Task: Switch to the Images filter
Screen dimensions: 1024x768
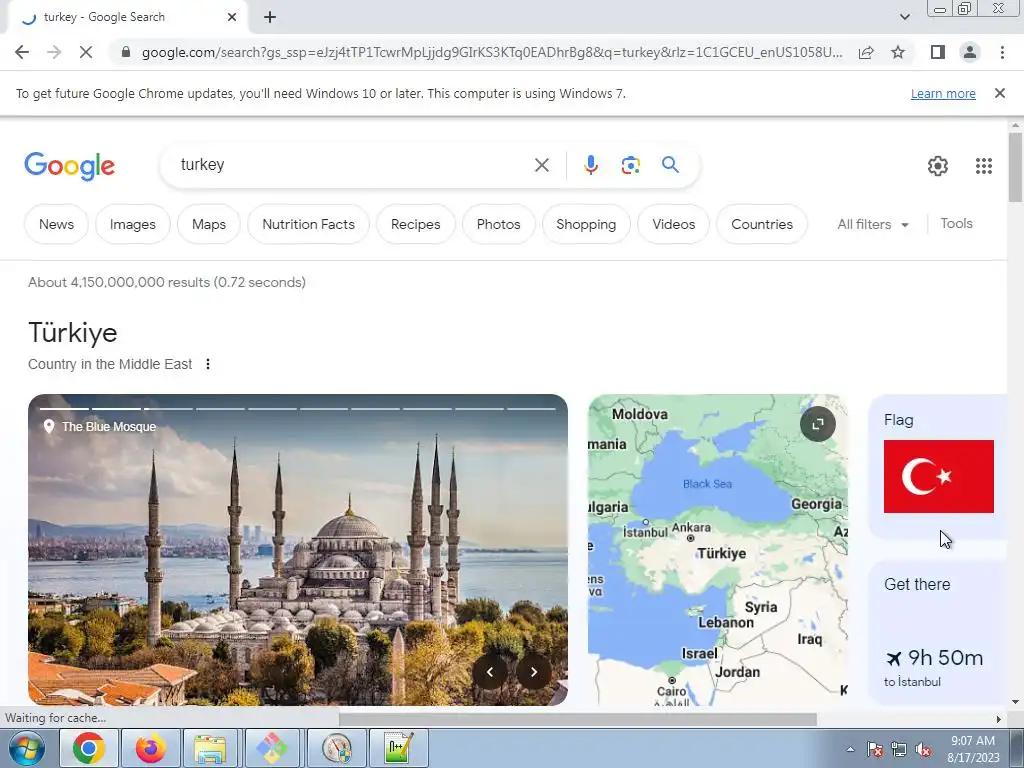Action: (133, 224)
